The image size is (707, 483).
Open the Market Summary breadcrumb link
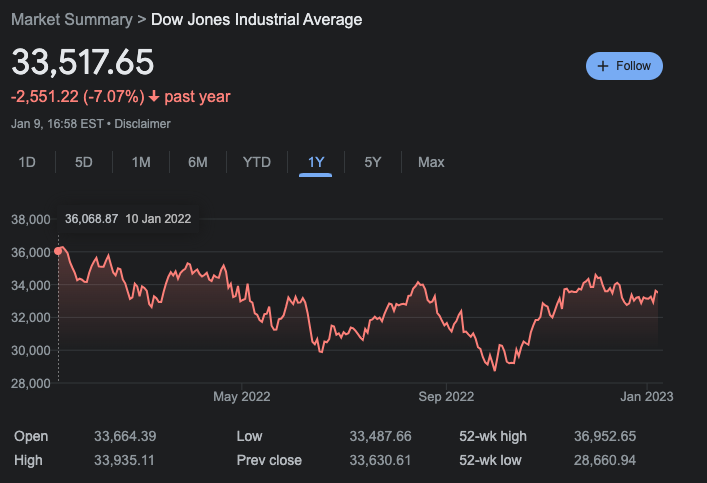coord(72,19)
